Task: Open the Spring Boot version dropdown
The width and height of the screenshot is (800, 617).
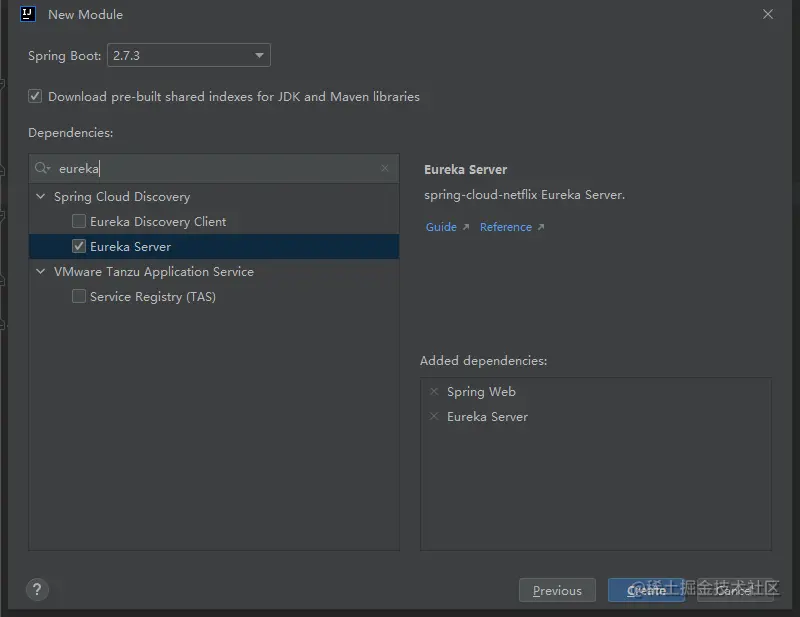Action: click(x=189, y=55)
